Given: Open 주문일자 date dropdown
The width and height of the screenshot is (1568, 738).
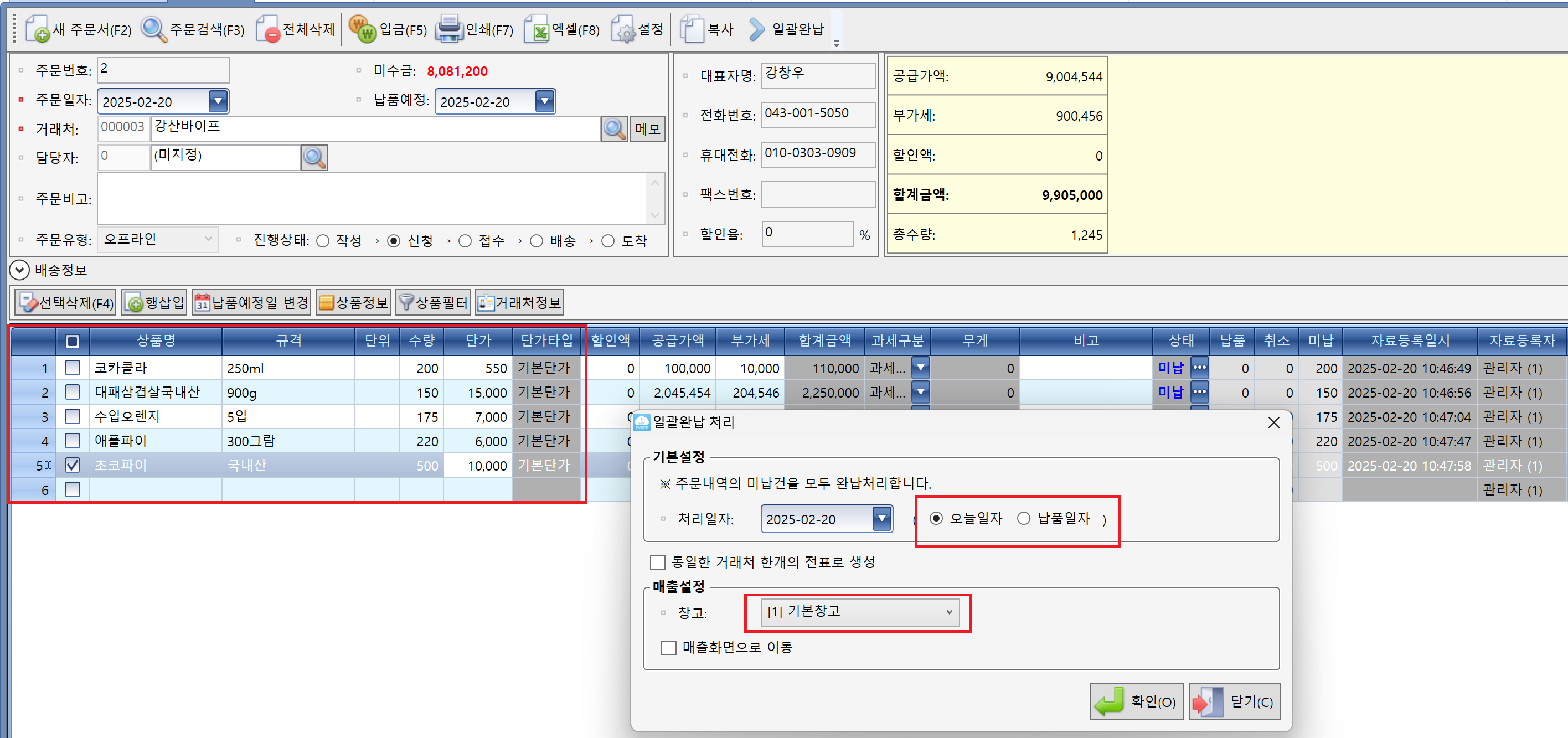Looking at the screenshot, I should (218, 101).
